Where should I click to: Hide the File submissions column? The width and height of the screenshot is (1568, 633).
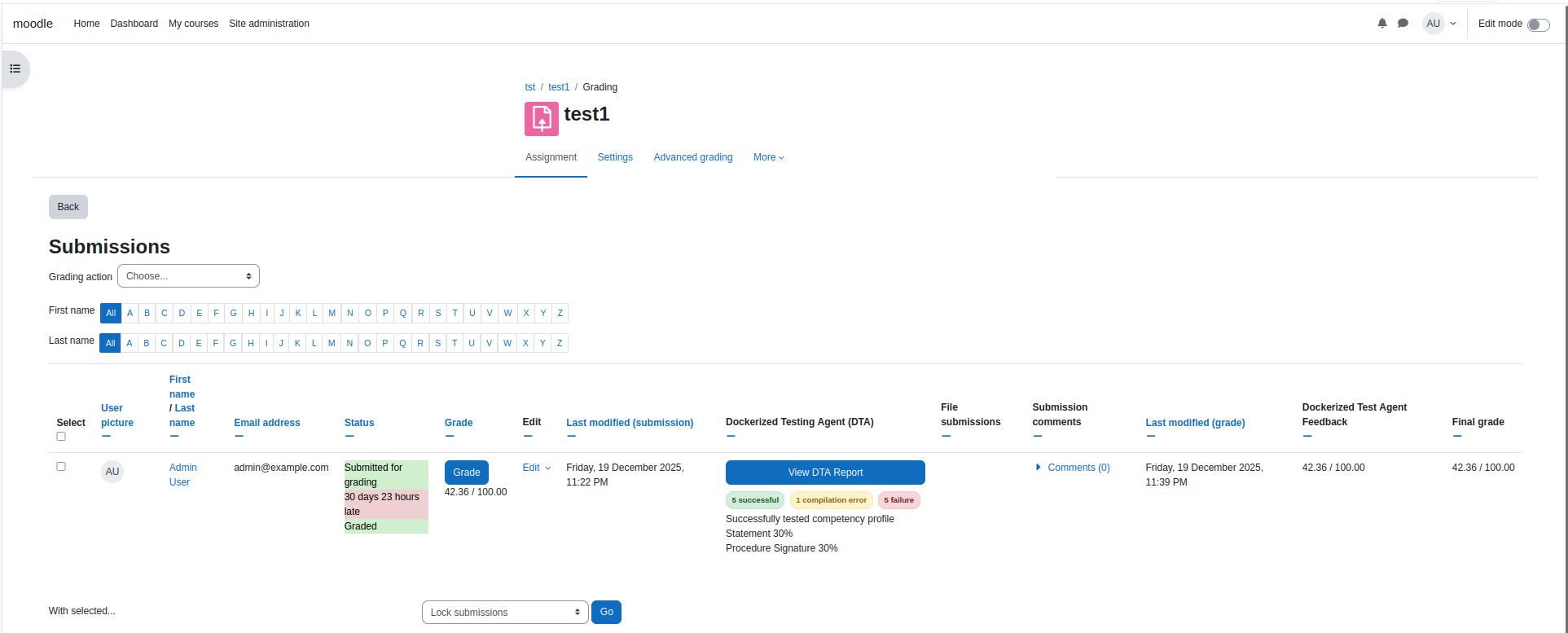pos(946,436)
